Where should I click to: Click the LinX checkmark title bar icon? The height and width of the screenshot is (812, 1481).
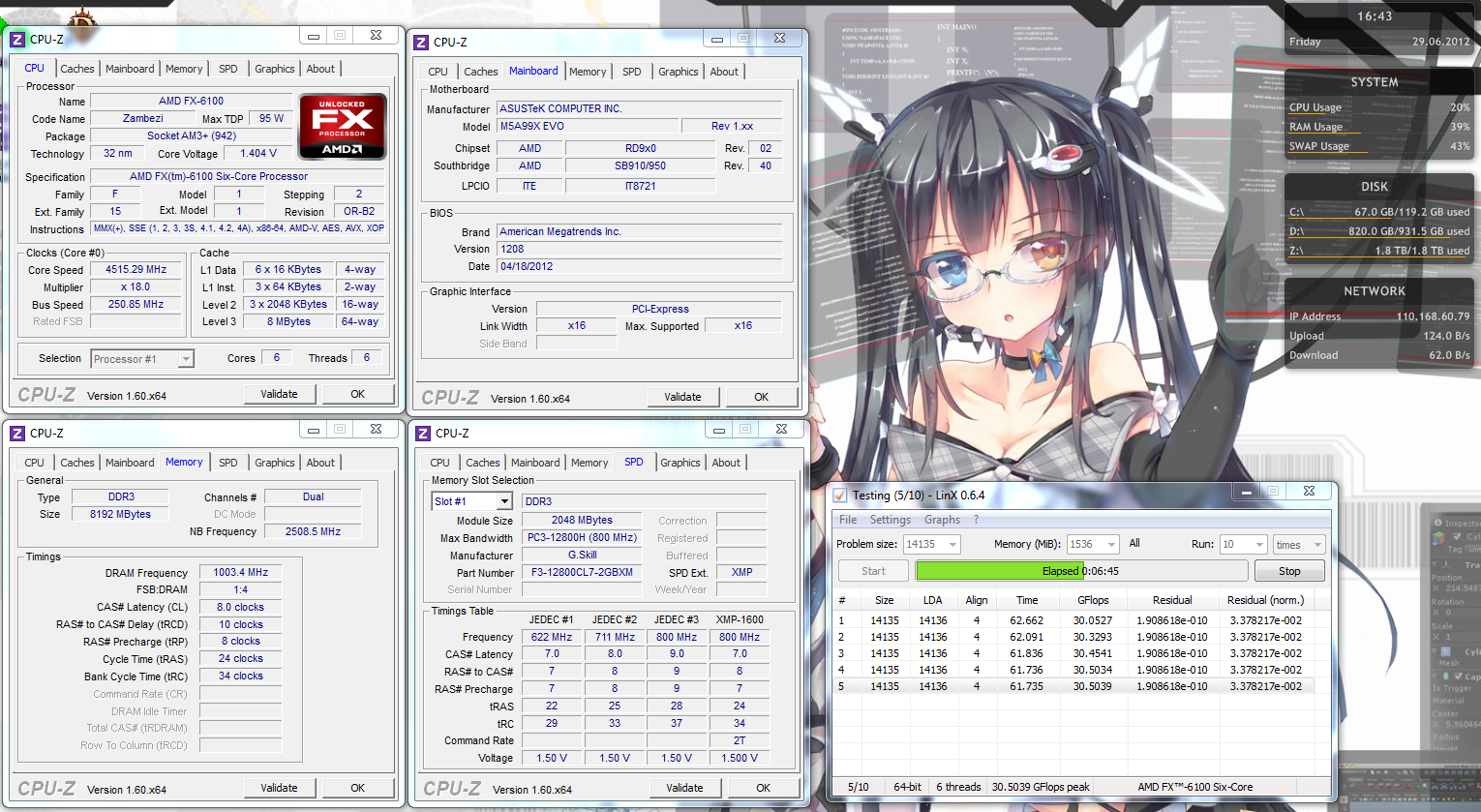pos(840,495)
